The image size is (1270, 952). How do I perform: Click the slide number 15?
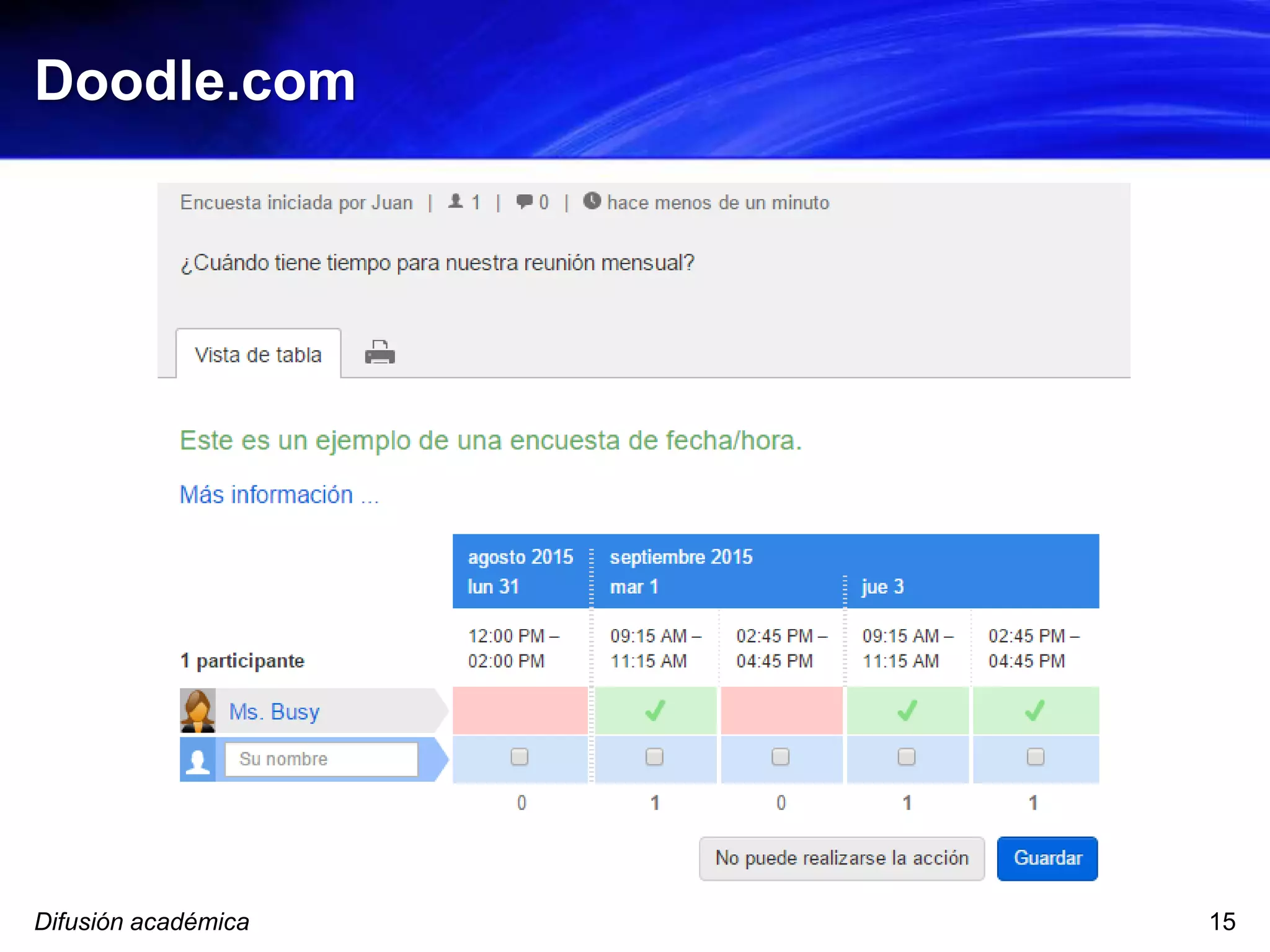(1222, 922)
